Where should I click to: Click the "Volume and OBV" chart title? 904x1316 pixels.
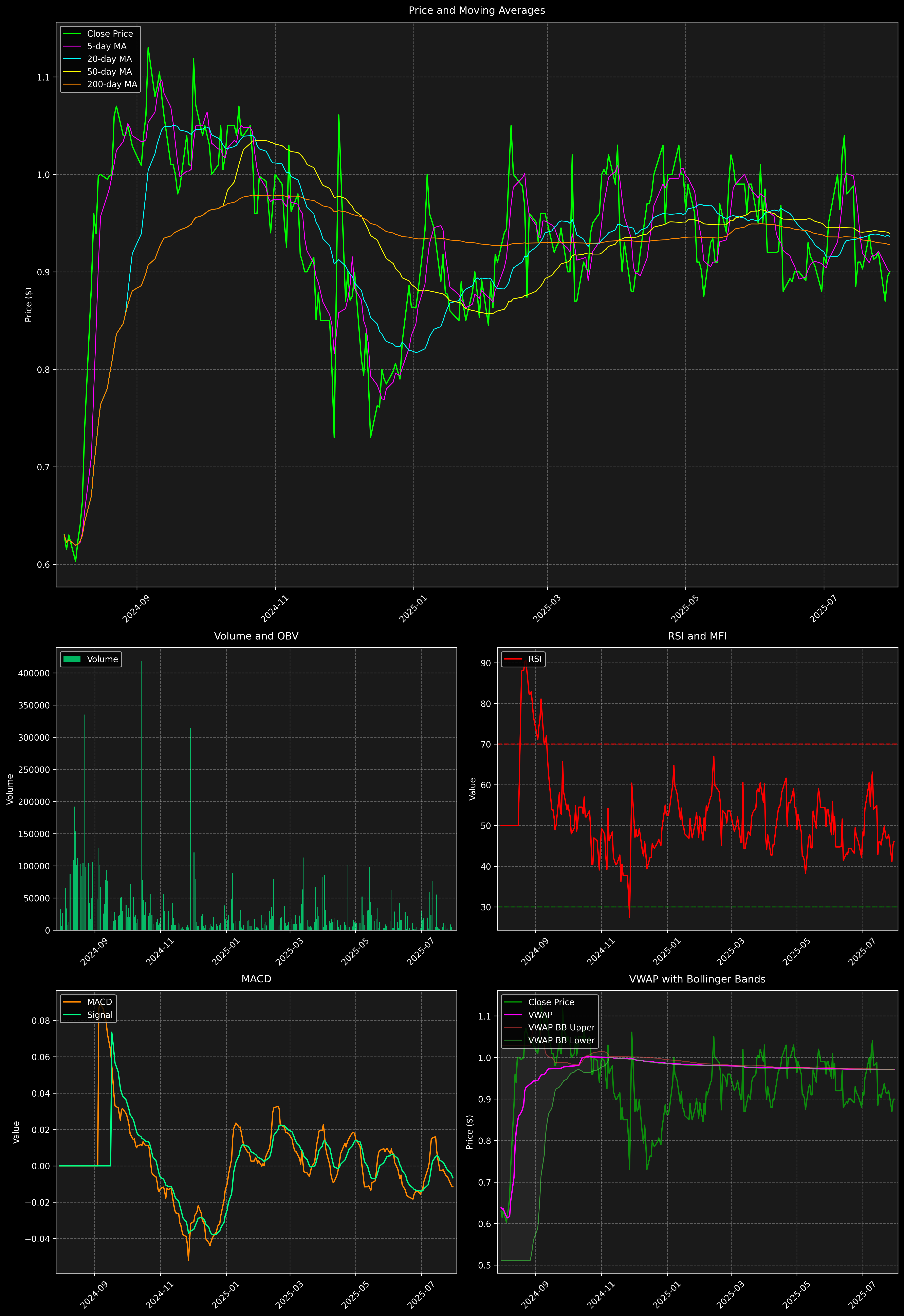(256, 636)
